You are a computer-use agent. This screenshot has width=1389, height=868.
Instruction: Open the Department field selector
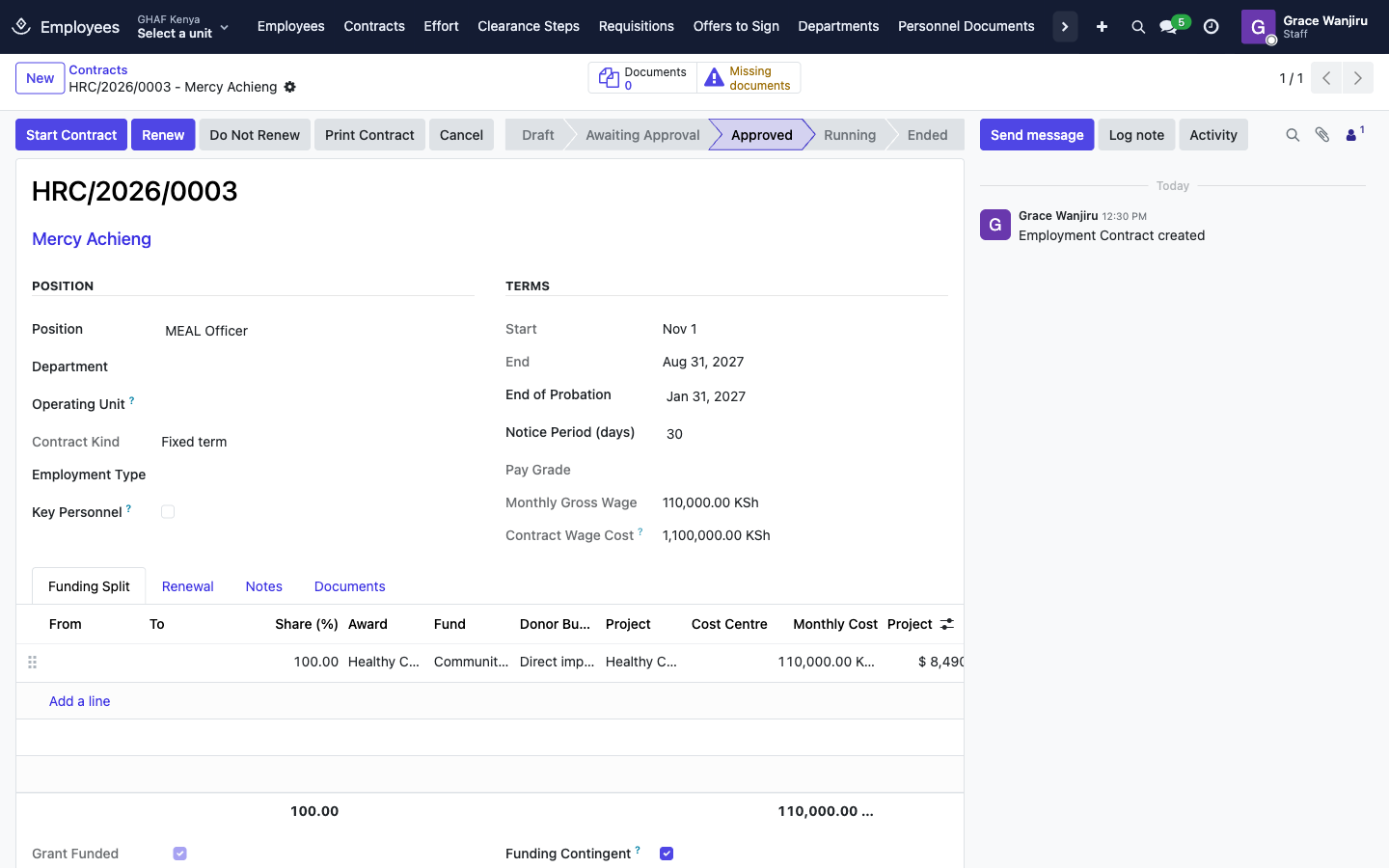pyautogui.click(x=317, y=367)
